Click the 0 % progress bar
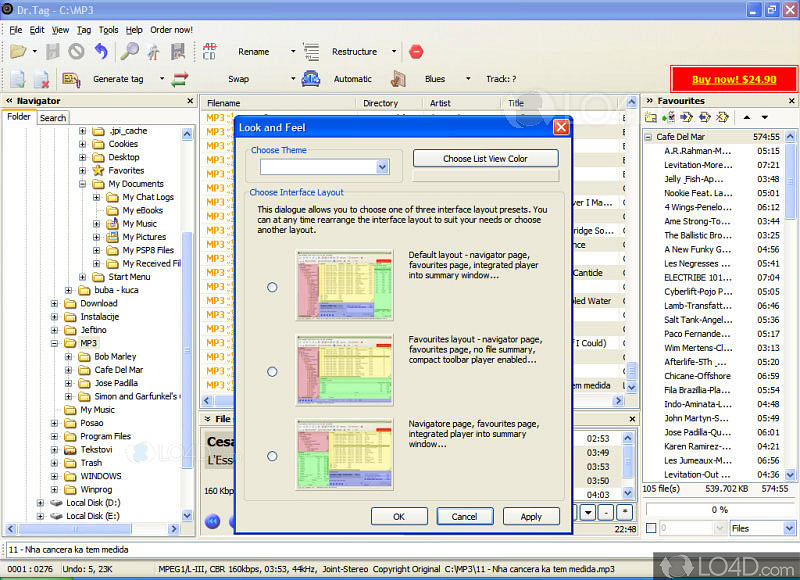The height and width of the screenshot is (580, 800). (x=719, y=509)
